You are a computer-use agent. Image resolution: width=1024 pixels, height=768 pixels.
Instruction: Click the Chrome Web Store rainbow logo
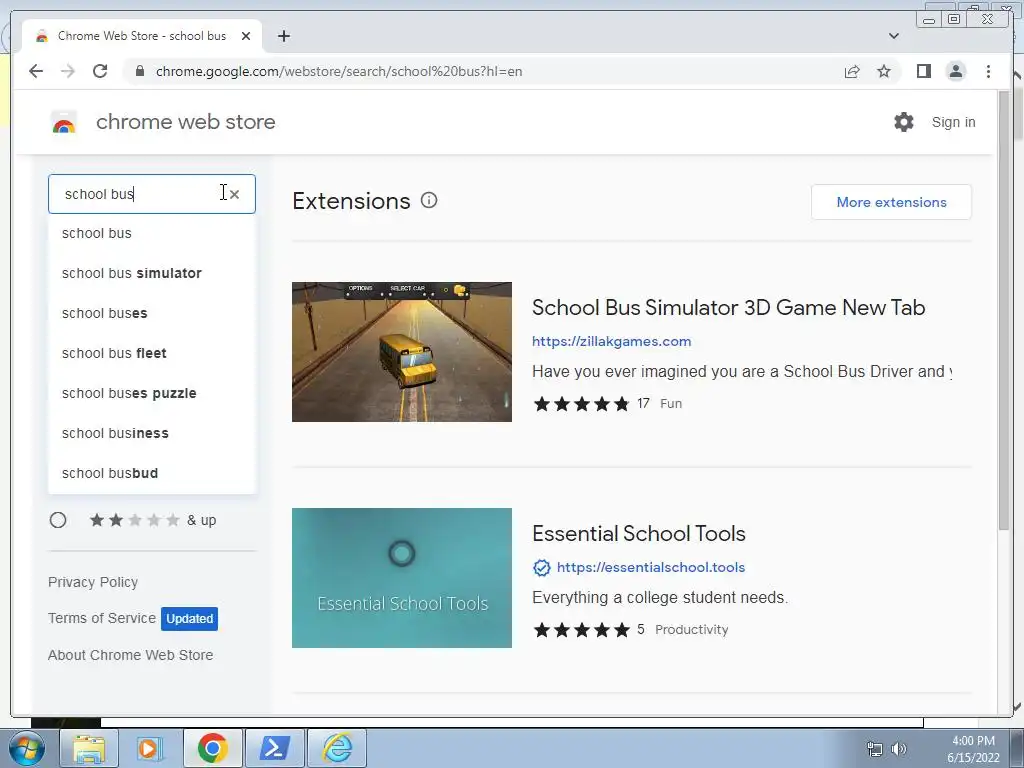coord(64,122)
